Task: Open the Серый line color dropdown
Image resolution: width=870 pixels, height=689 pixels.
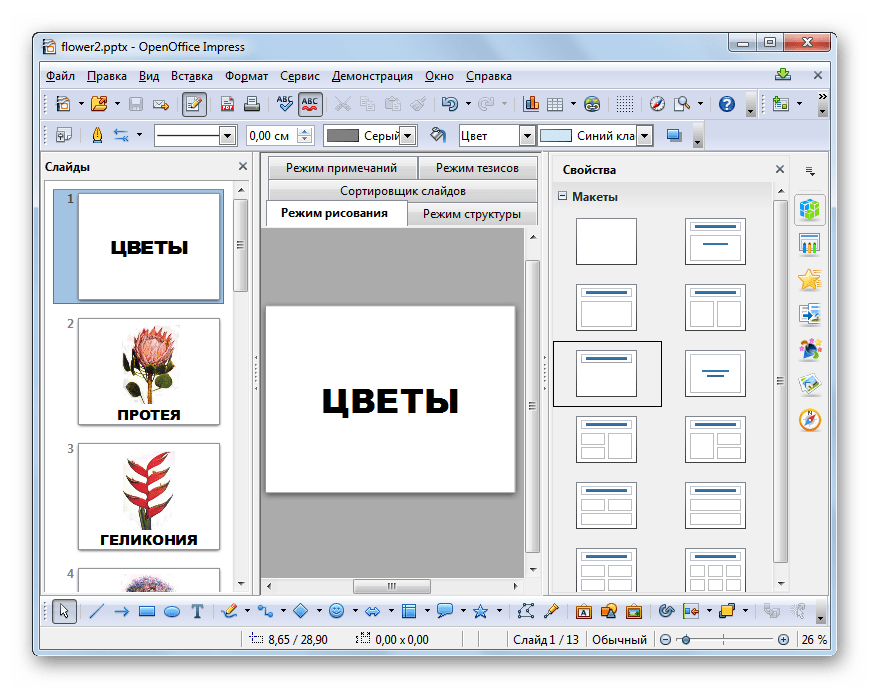Action: (x=408, y=135)
